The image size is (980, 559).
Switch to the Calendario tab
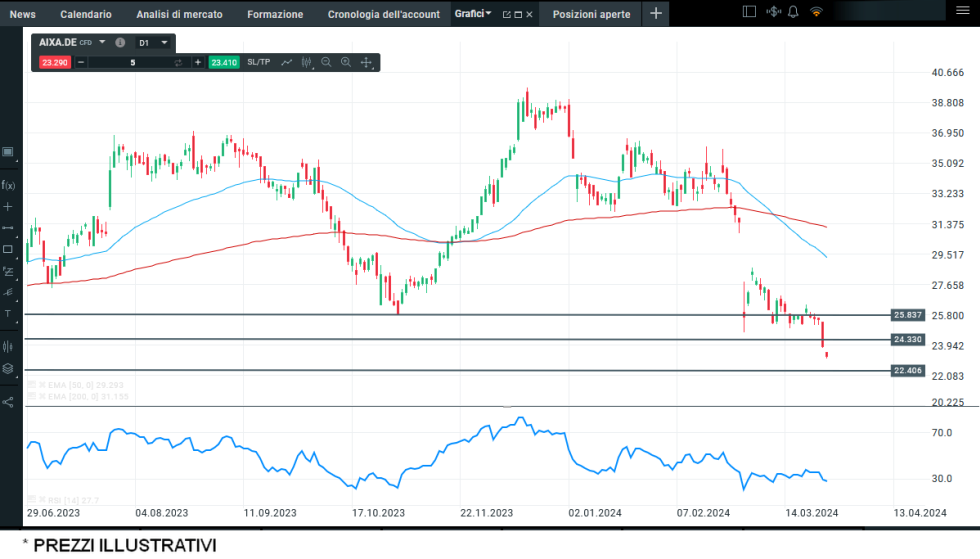point(86,14)
